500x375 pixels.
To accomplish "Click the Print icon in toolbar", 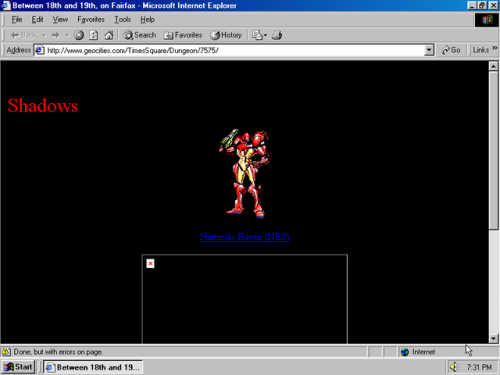I will (277, 35).
